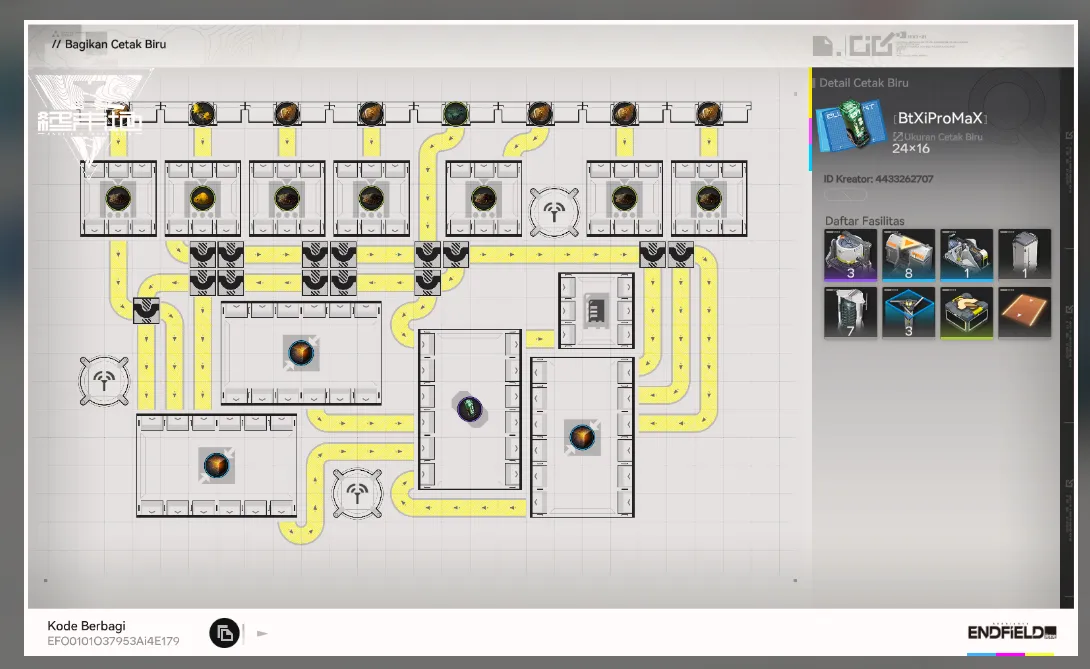The image size is (1090, 669).
Task: Click the ID Kreator: 4433262707 text
Action: tap(878, 179)
